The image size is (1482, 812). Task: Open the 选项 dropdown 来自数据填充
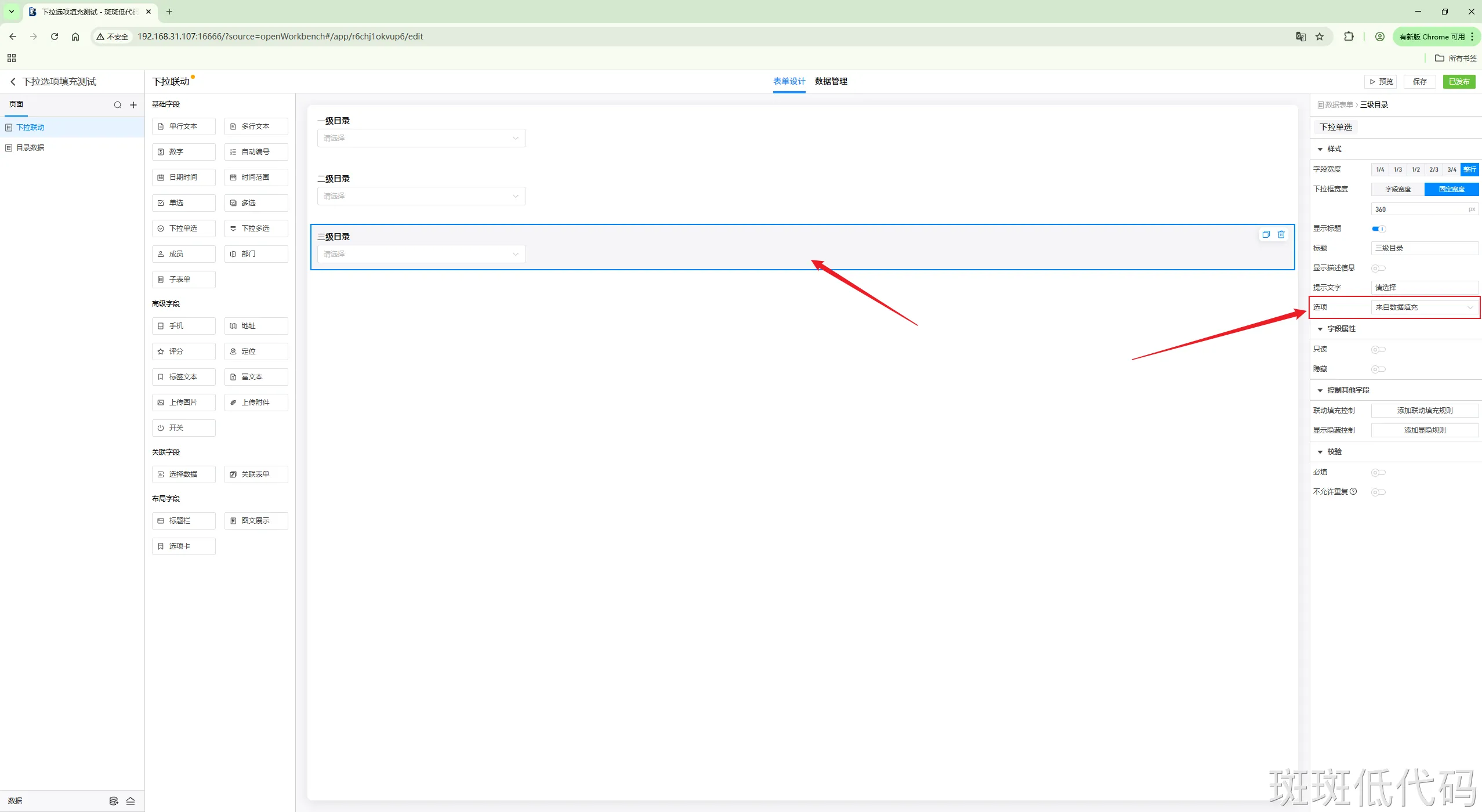[1424, 307]
